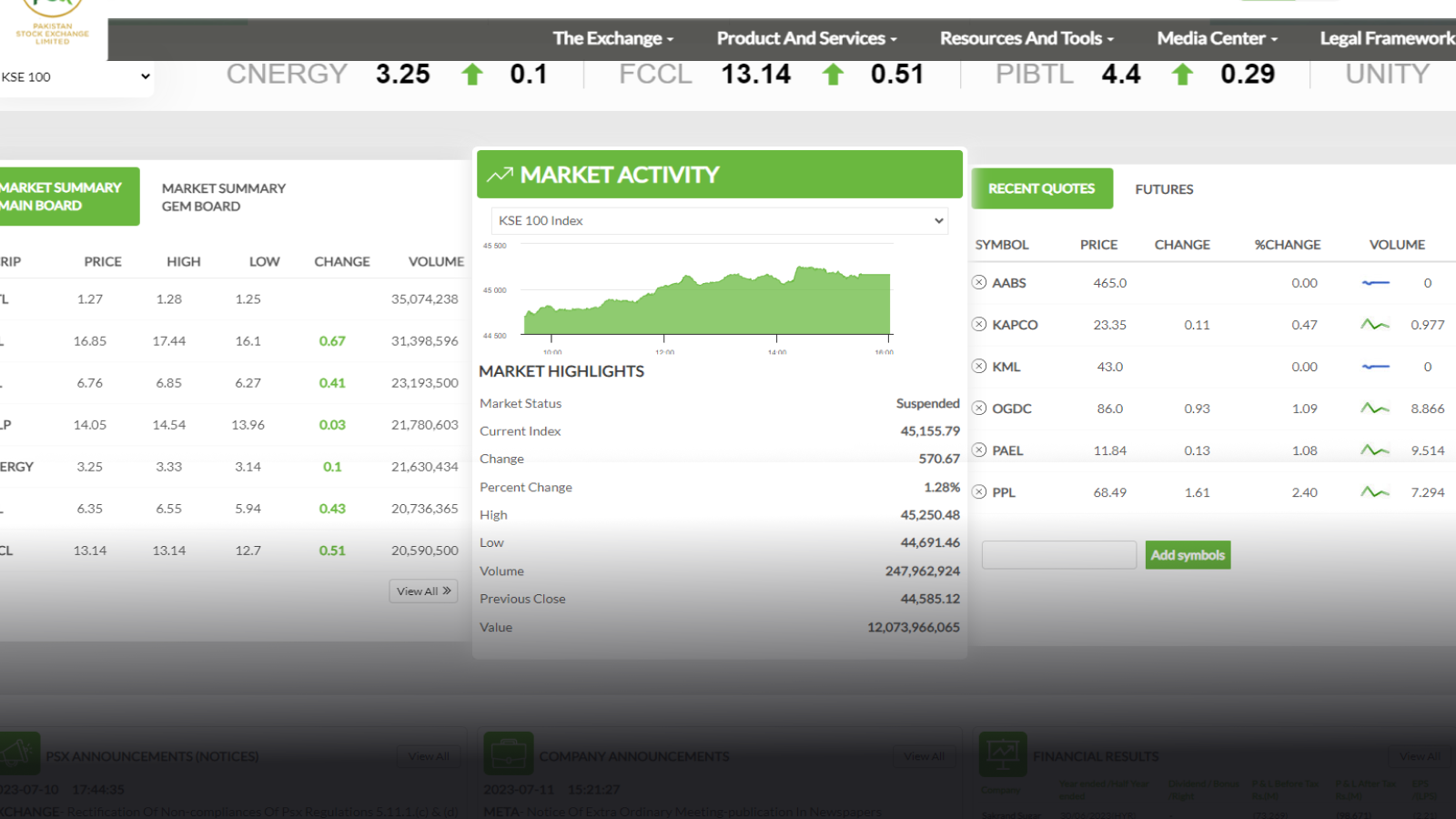Click AABS symbol in recent quotes

click(1009, 283)
